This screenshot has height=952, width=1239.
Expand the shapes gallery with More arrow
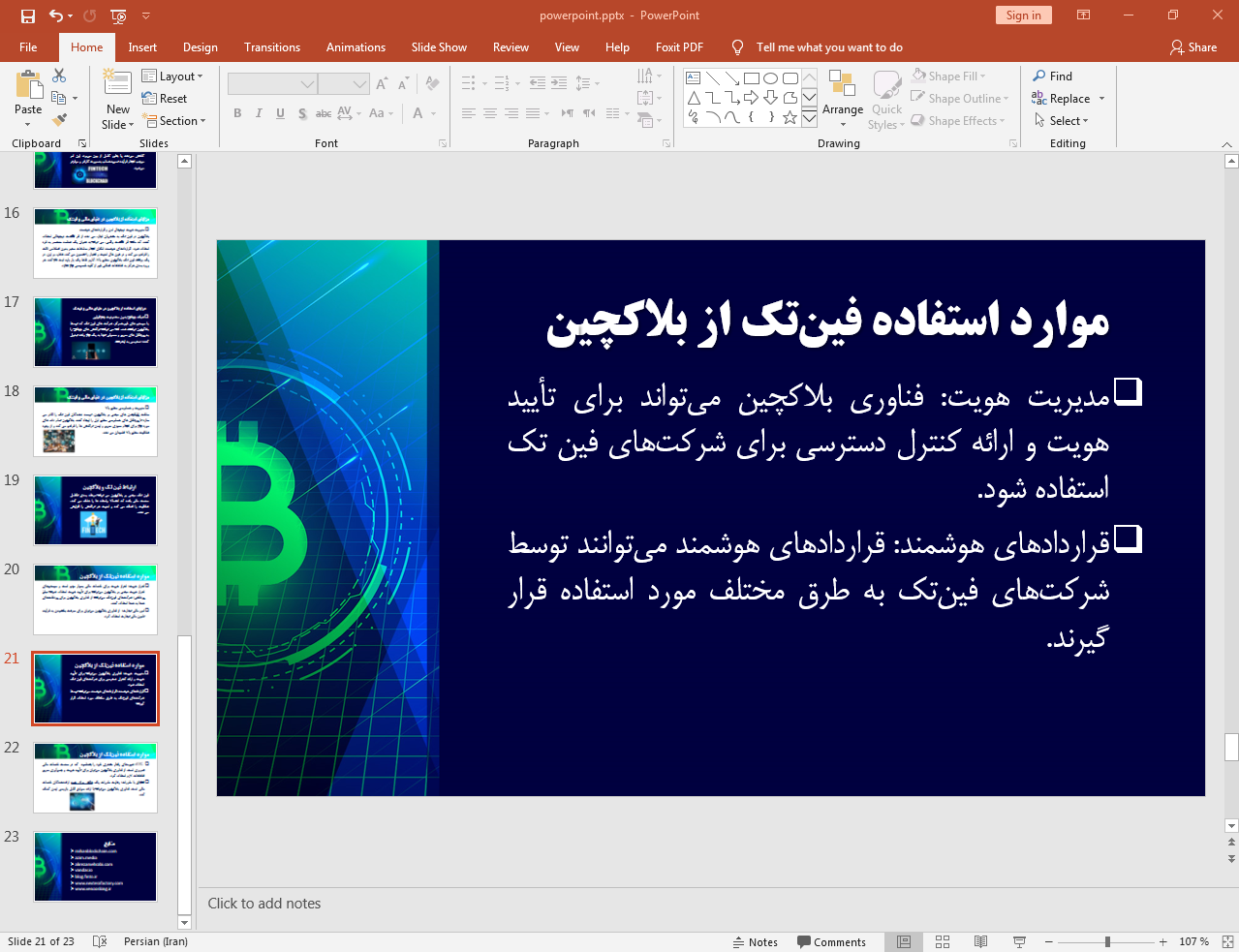click(809, 117)
